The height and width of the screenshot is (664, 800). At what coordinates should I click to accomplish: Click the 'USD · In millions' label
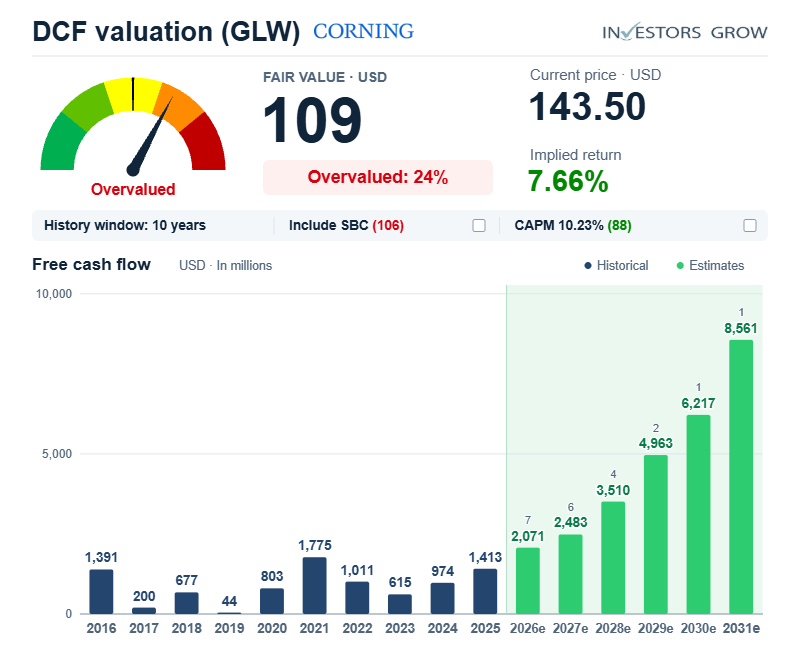[226, 265]
